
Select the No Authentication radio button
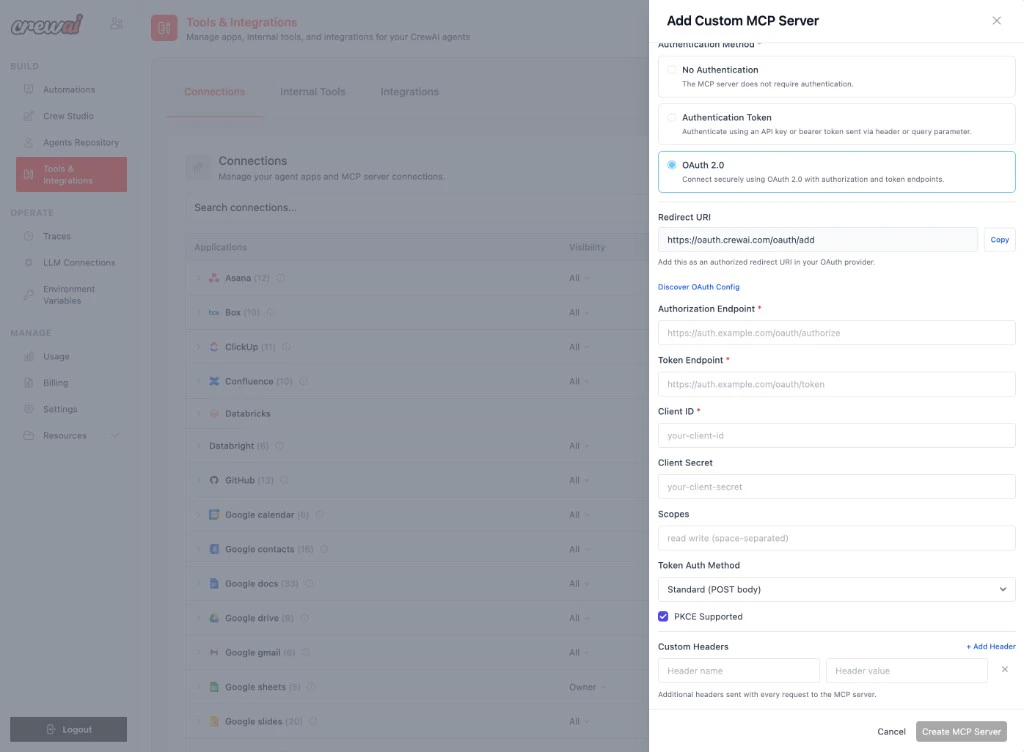pyautogui.click(x=671, y=69)
